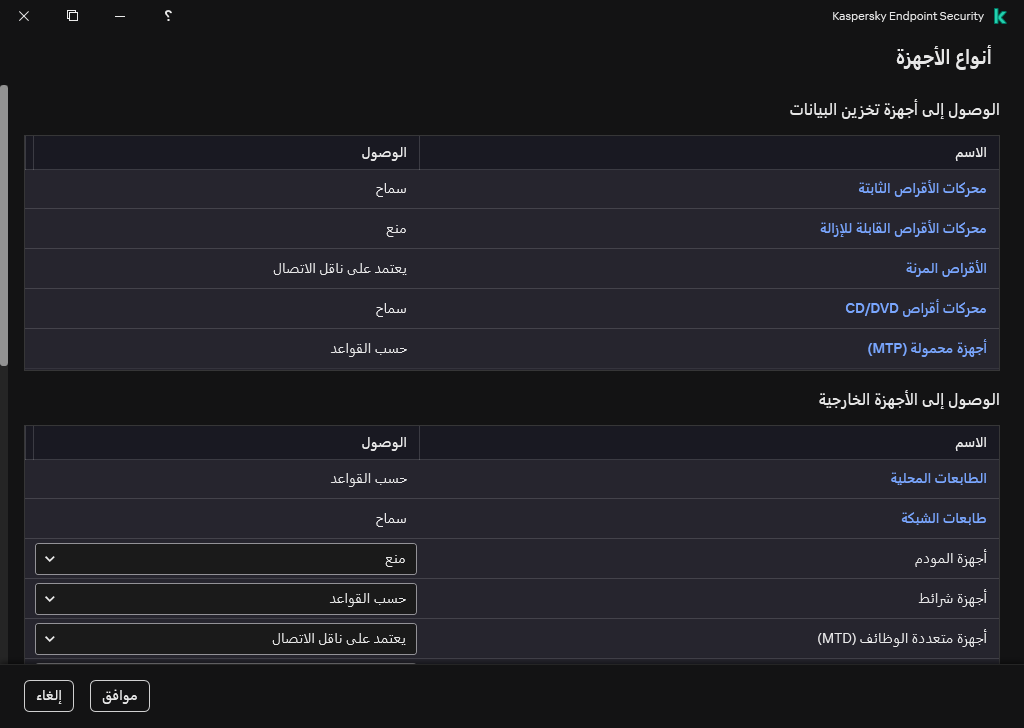Open settings for محركات أقراص CD/DVD

917,308
